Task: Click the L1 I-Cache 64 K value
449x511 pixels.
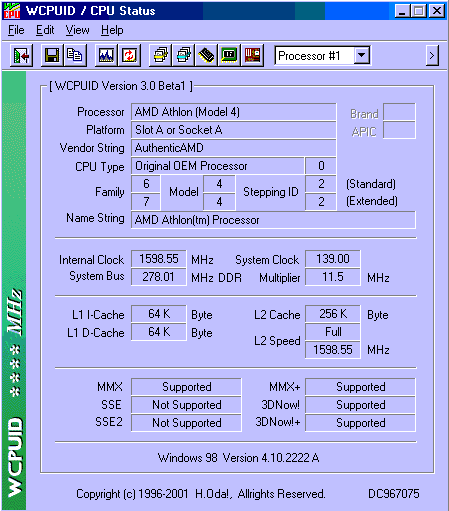Action: point(159,314)
